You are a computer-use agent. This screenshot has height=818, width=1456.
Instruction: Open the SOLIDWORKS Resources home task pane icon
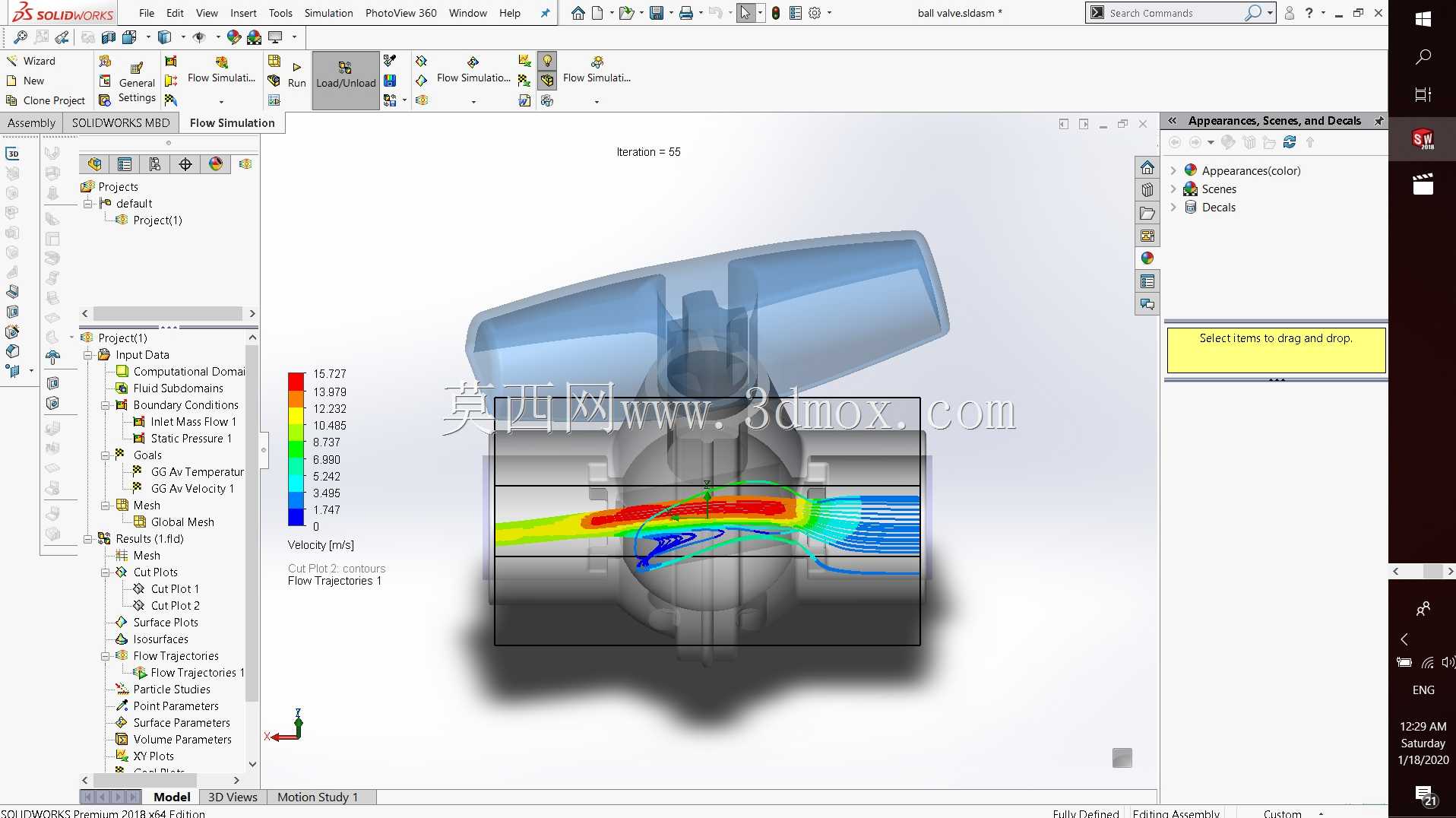(x=1147, y=167)
